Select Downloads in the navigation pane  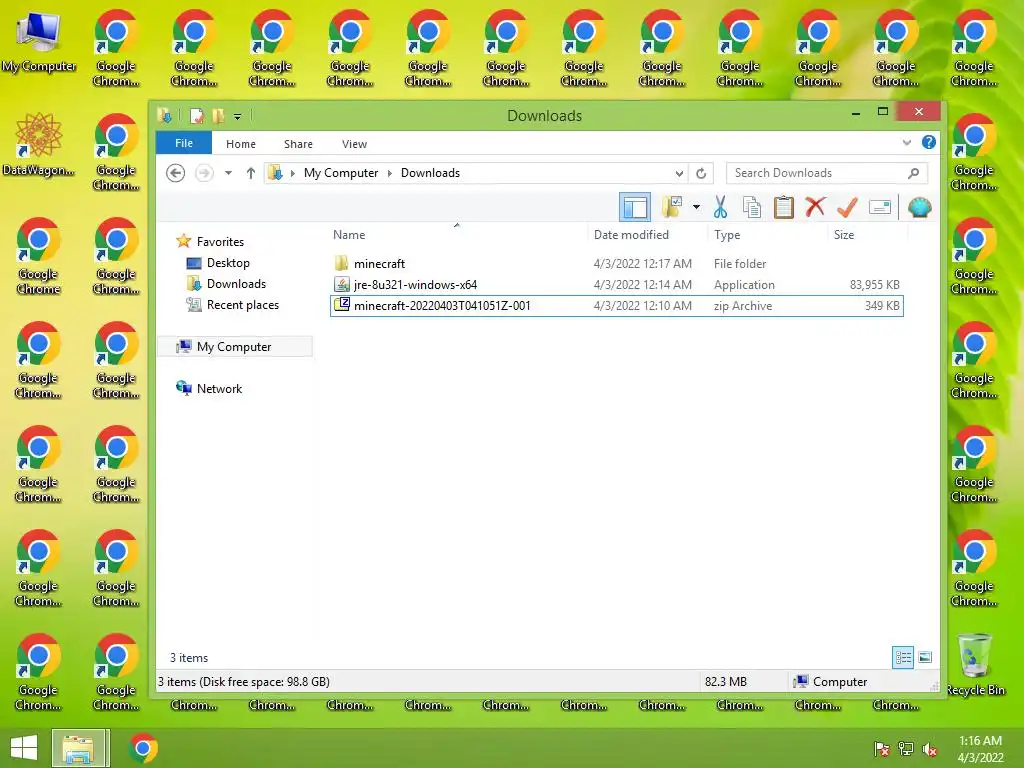click(x=236, y=283)
